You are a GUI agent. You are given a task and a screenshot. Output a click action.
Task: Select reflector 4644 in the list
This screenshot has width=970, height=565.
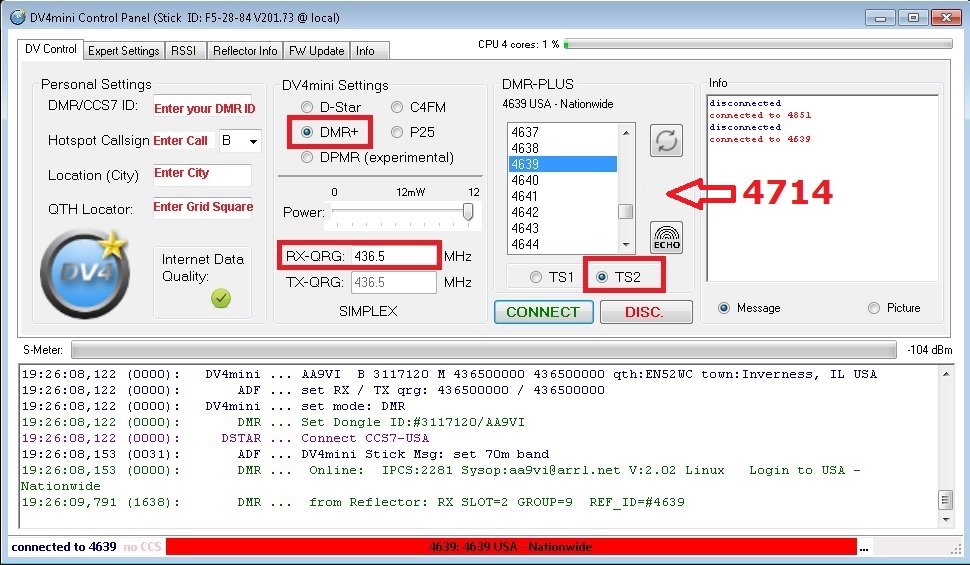coord(562,244)
